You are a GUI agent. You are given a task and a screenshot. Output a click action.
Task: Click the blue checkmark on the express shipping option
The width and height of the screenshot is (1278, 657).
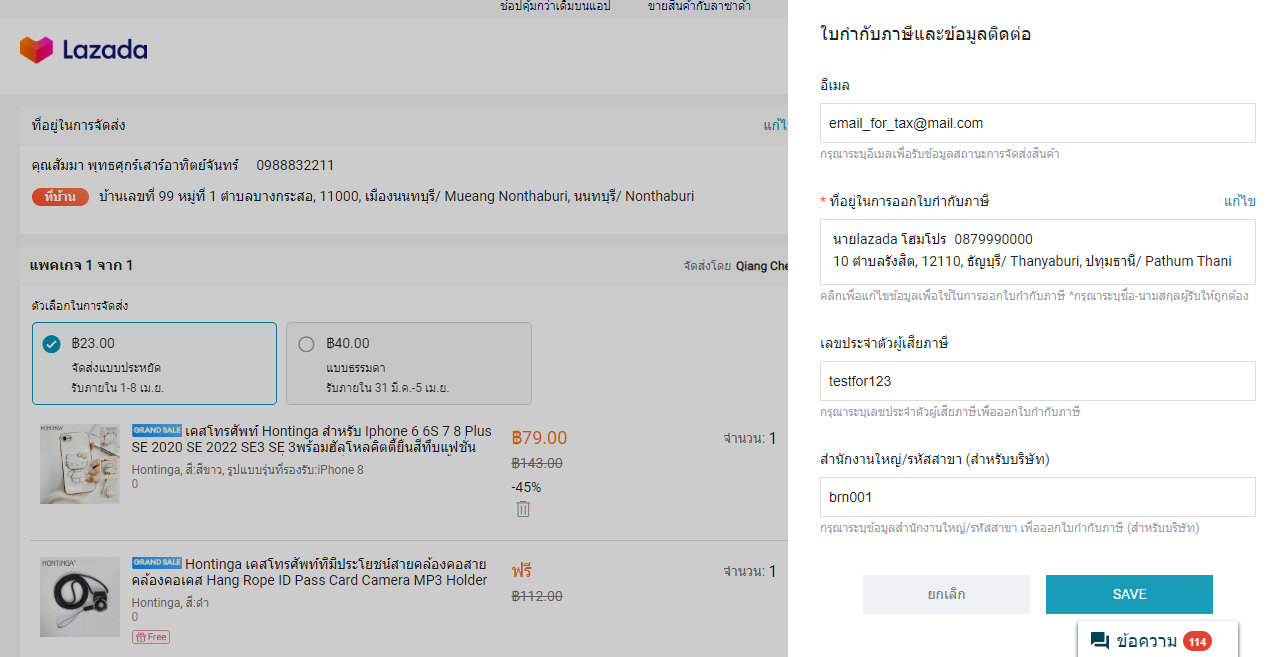[51, 343]
